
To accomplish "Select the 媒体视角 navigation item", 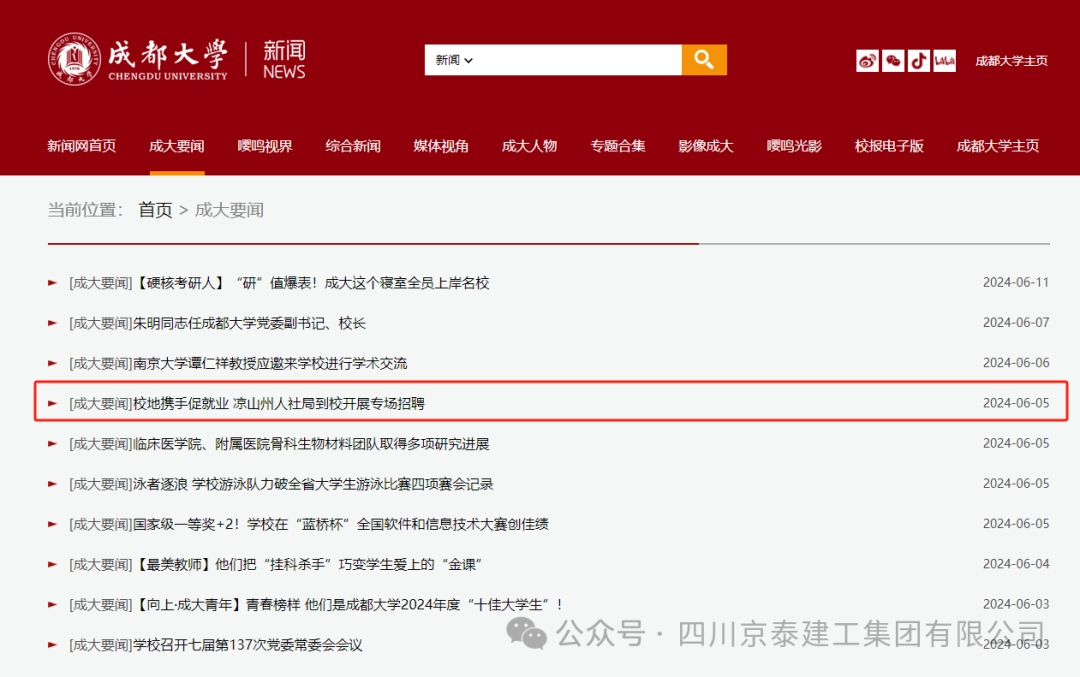I will 441,145.
